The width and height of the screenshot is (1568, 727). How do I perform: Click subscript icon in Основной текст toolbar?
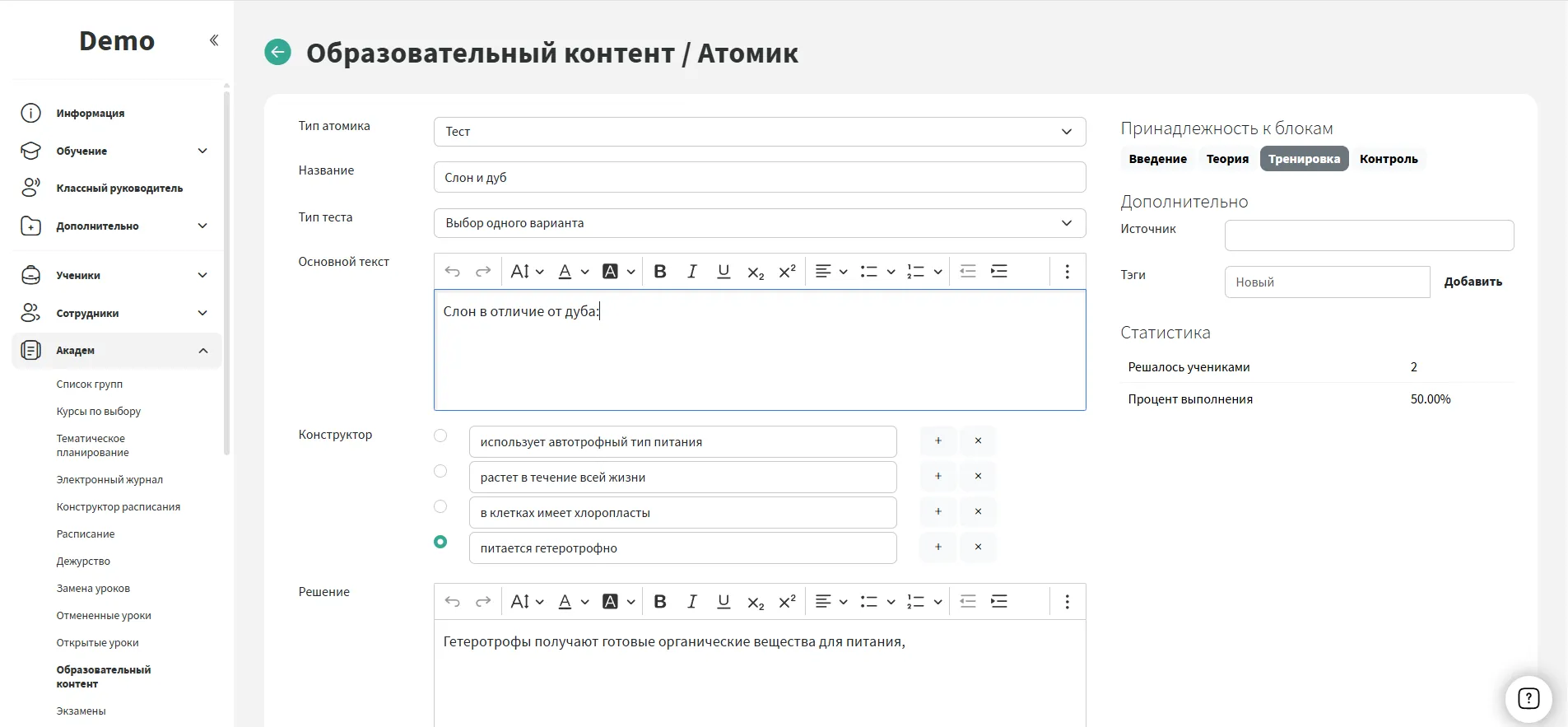pyautogui.click(x=755, y=272)
